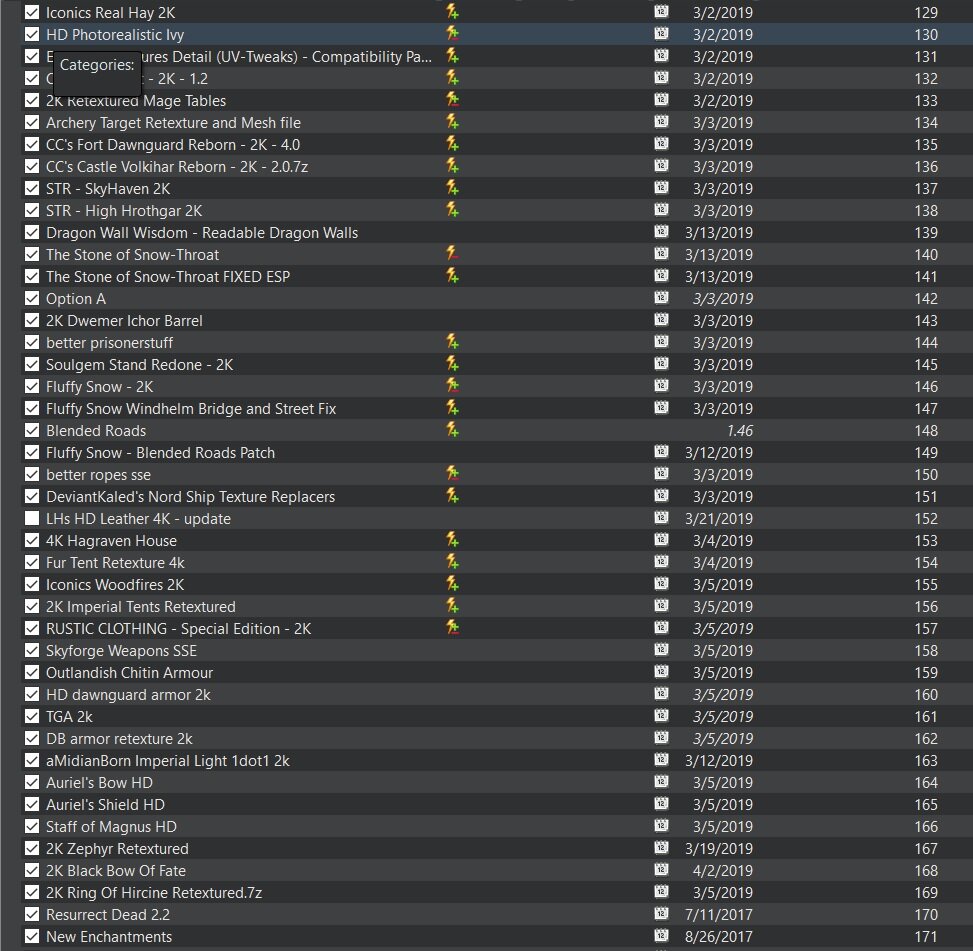
Task: Disable the Blended Roads mod checkbox
Action: tap(31, 430)
